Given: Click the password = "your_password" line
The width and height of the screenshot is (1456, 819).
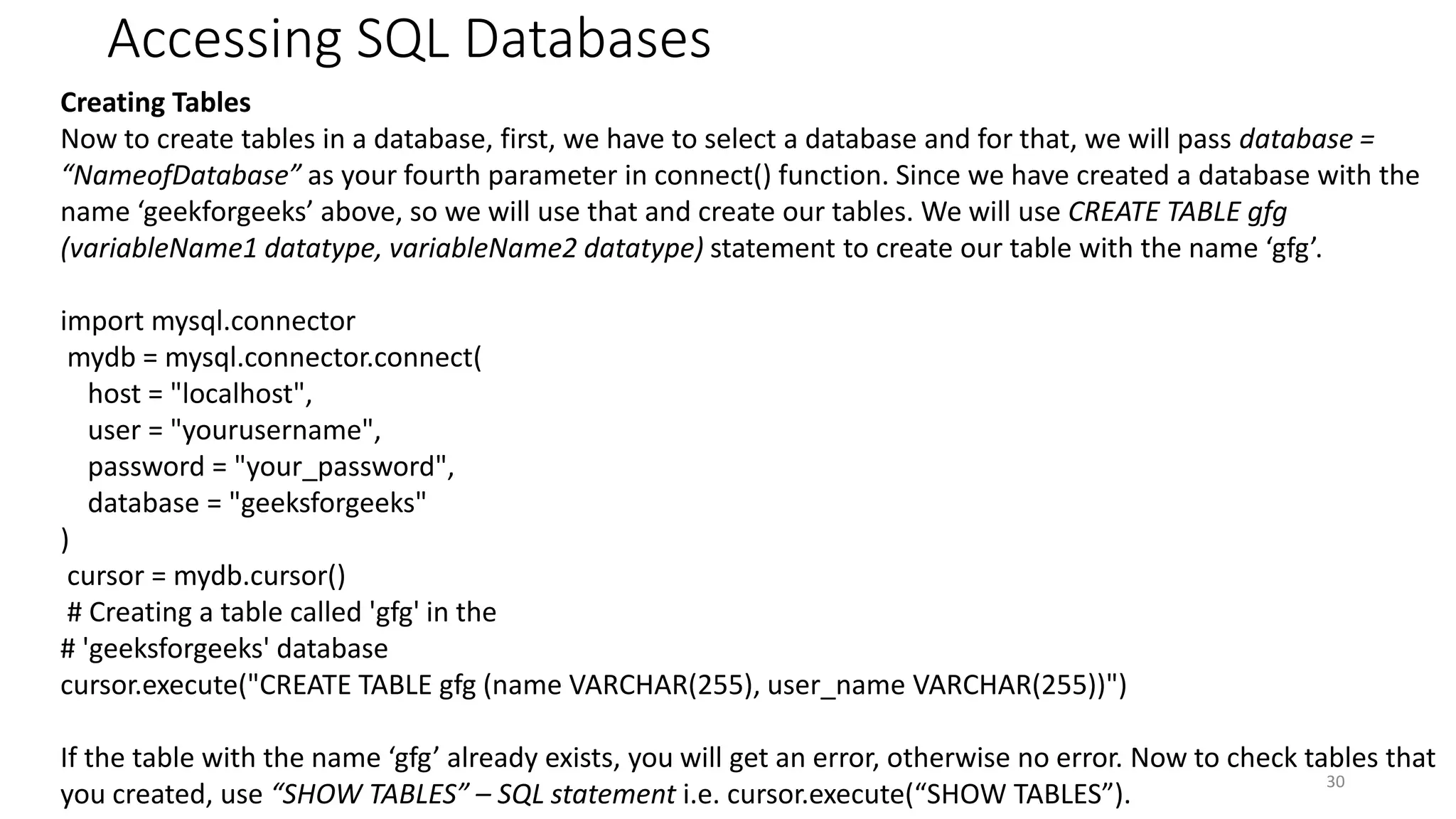Looking at the screenshot, I should click(x=270, y=467).
